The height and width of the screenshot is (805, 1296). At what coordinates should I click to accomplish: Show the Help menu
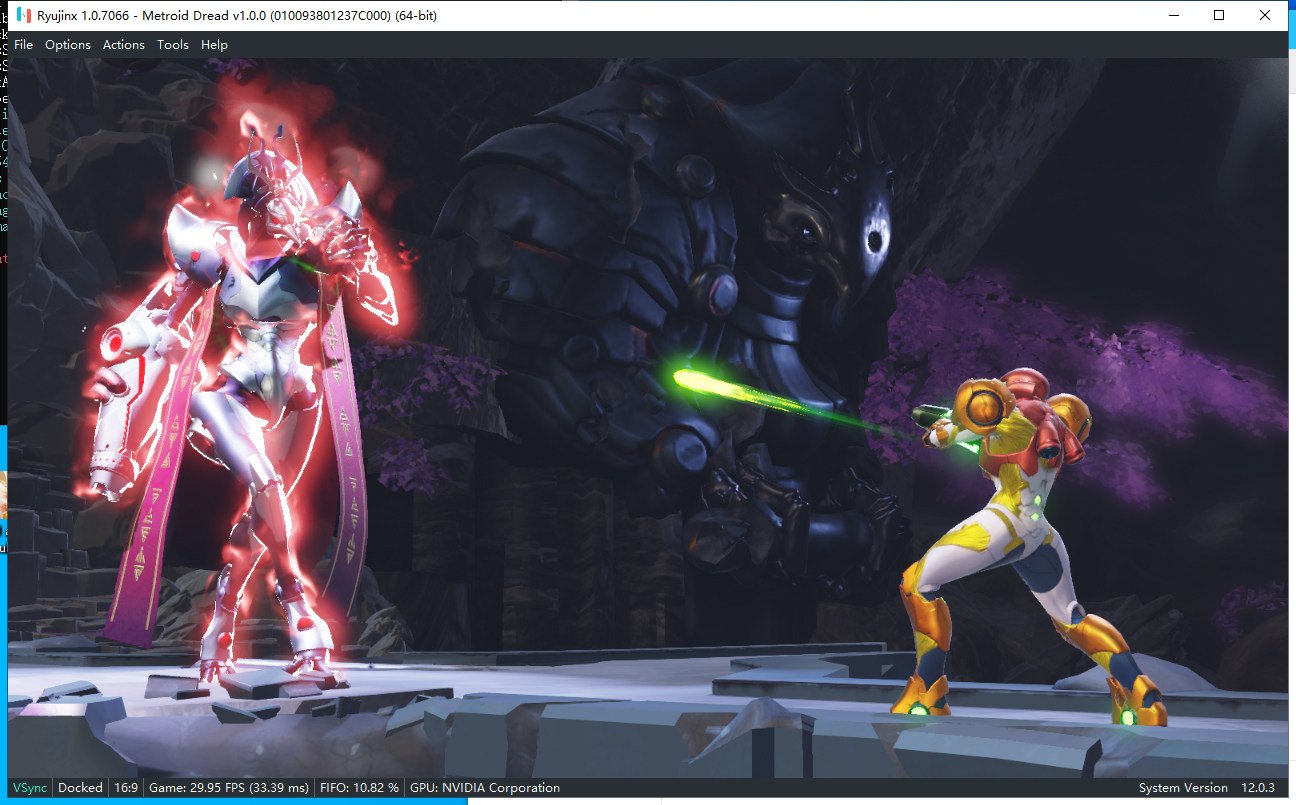click(x=214, y=45)
